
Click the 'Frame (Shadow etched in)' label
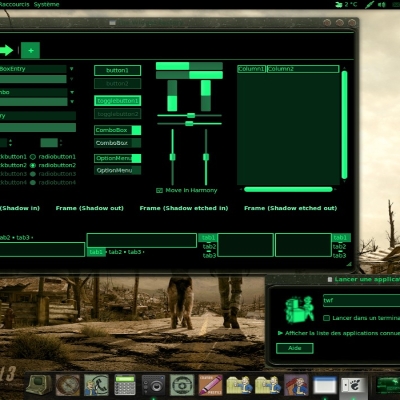[x=184, y=208]
